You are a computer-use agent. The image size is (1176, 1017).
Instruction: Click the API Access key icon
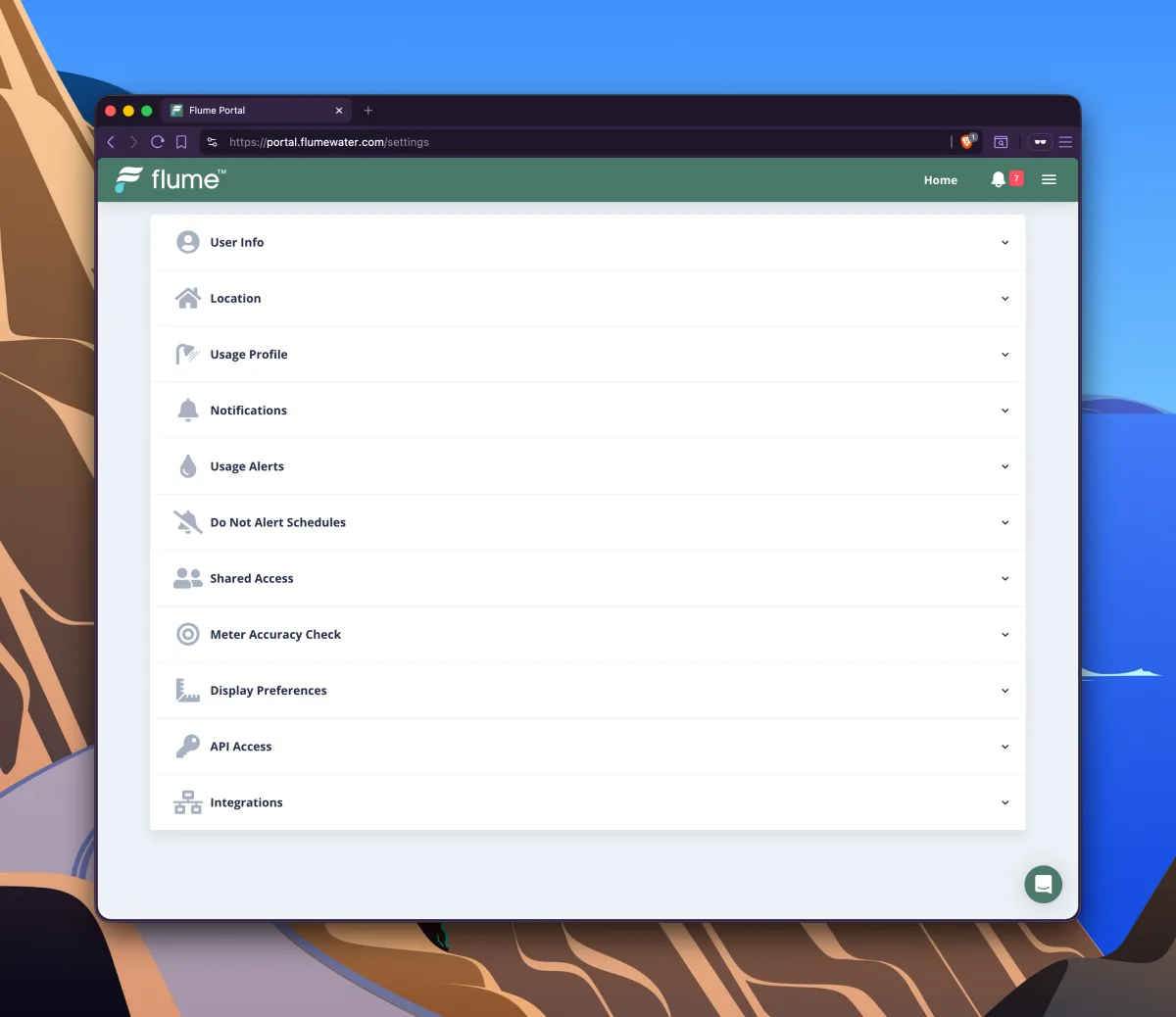(x=187, y=746)
